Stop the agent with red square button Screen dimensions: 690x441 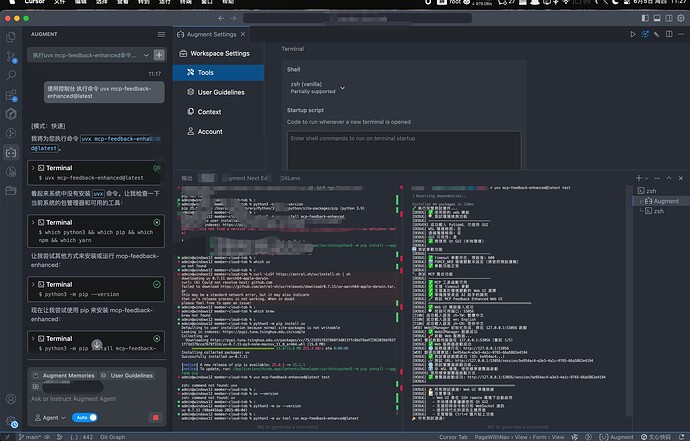point(155,417)
